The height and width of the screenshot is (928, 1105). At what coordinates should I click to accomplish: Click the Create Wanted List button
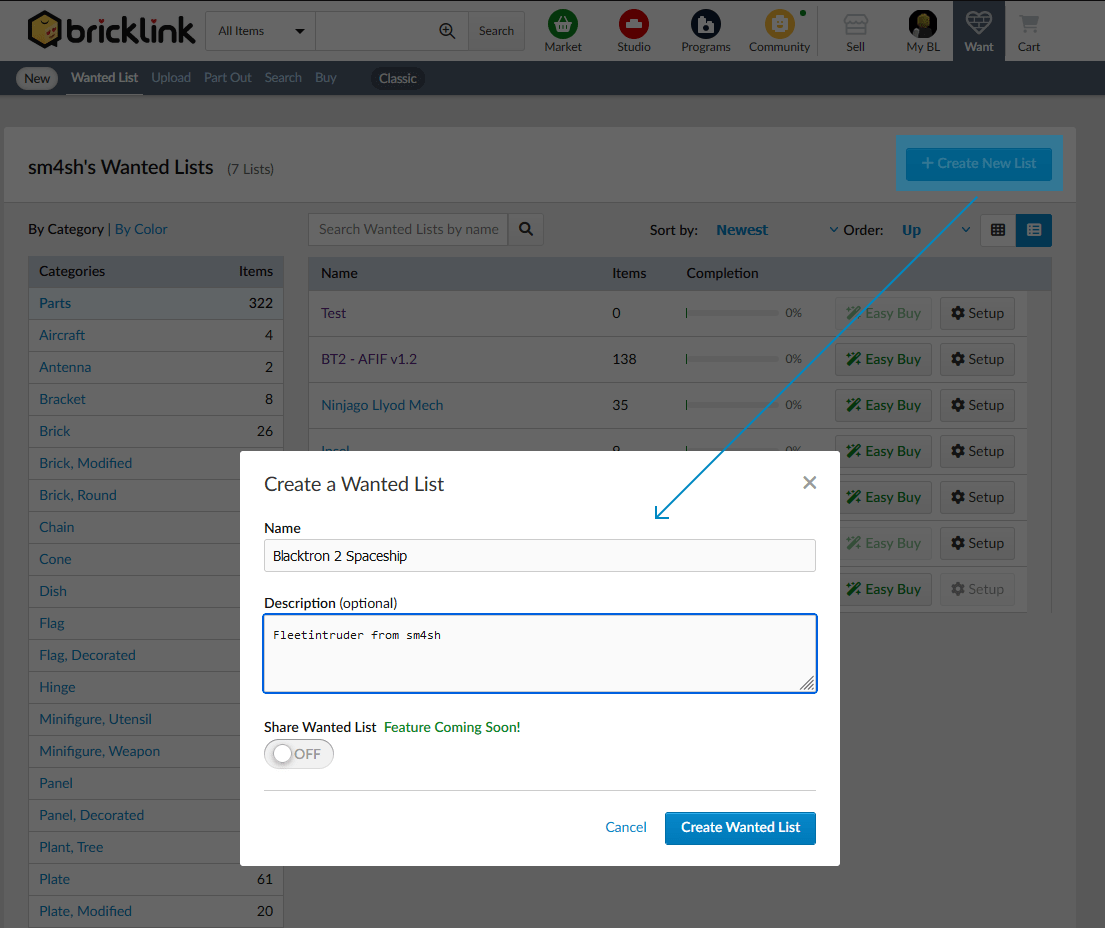coord(740,827)
